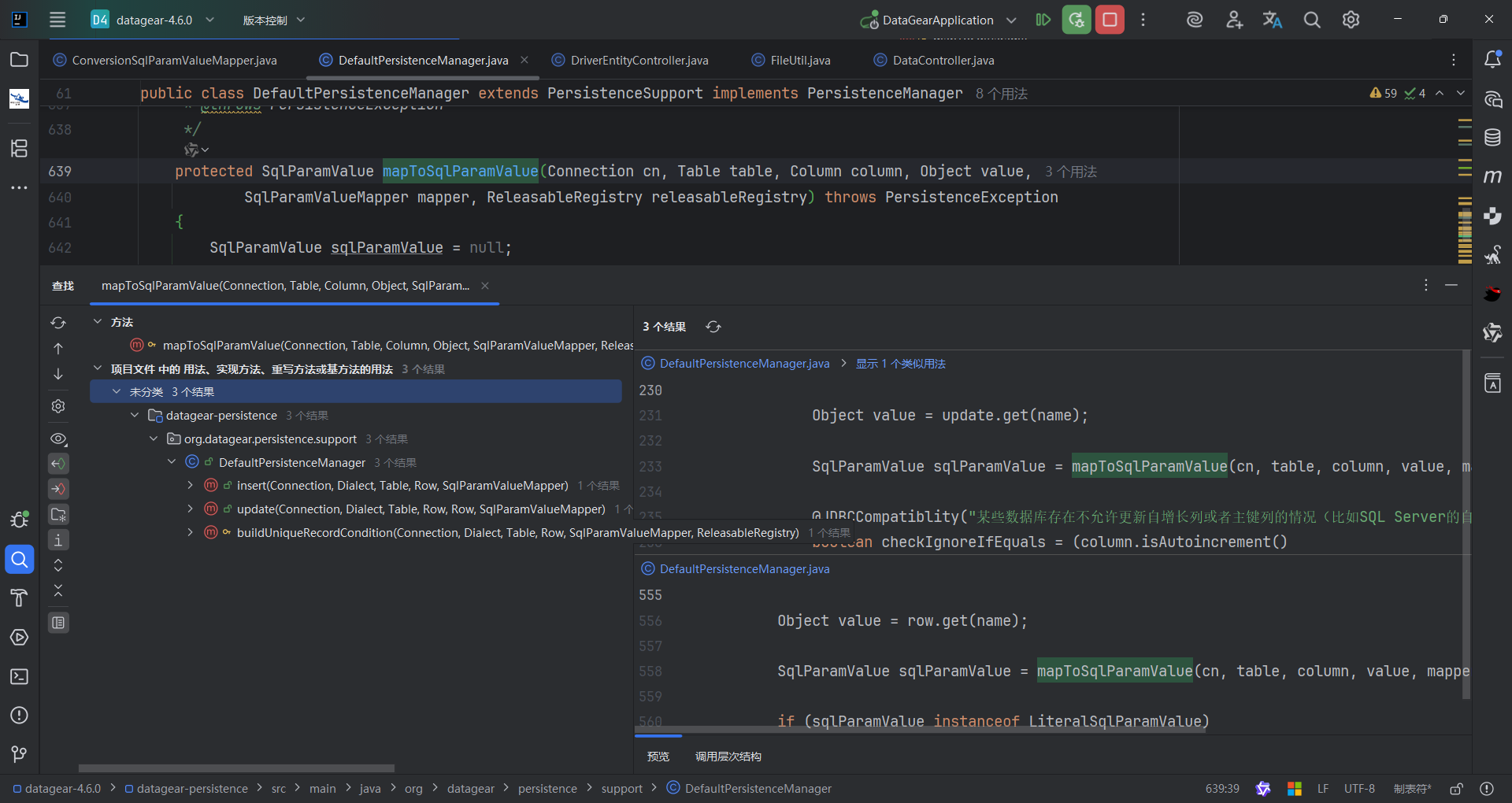The width and height of the screenshot is (1512, 803).
Task: Click horizontal scrollbar of usages tree
Action: (x=236, y=768)
